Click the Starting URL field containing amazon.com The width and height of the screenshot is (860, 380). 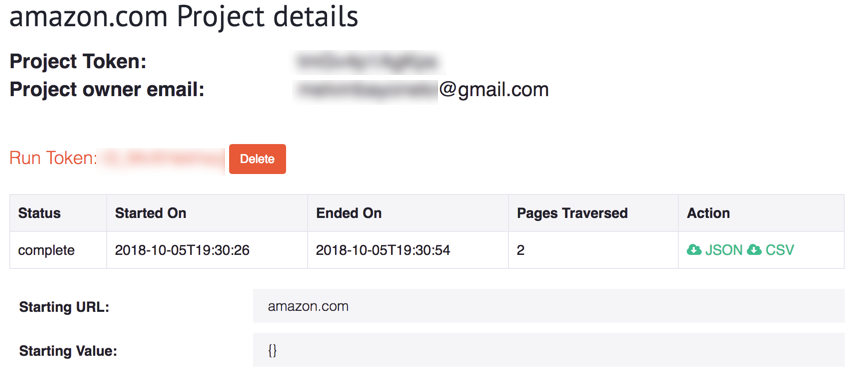[x=548, y=306]
